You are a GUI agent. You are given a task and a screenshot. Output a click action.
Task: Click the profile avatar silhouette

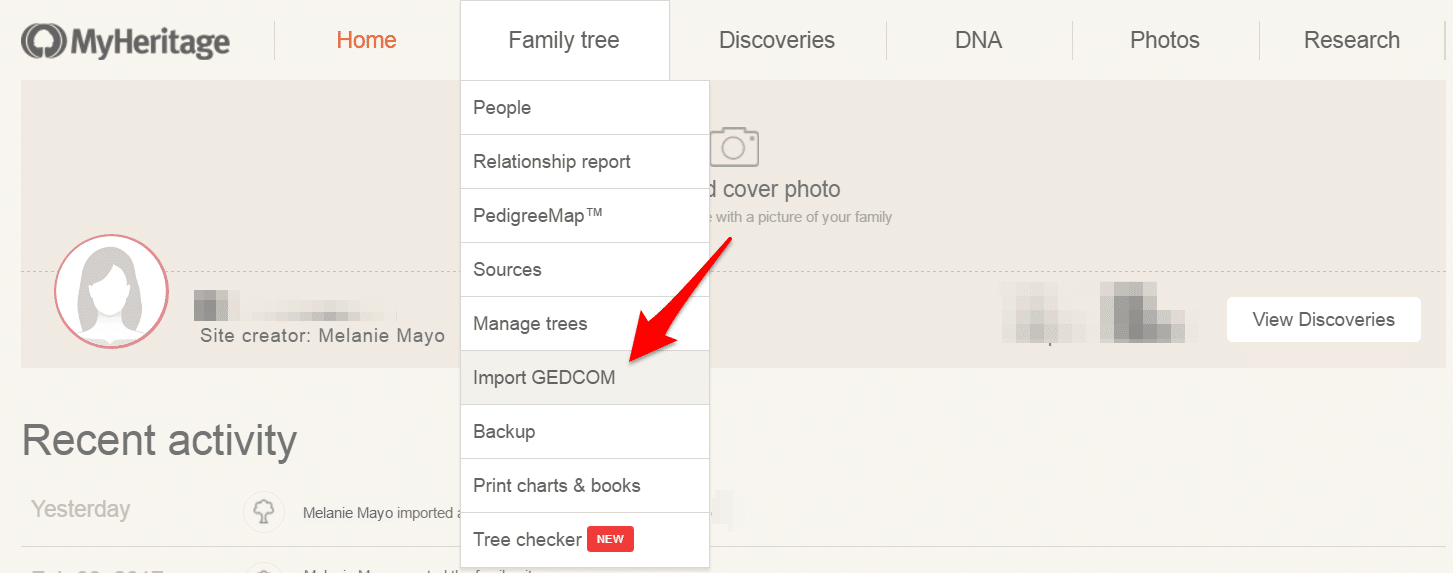(x=111, y=291)
